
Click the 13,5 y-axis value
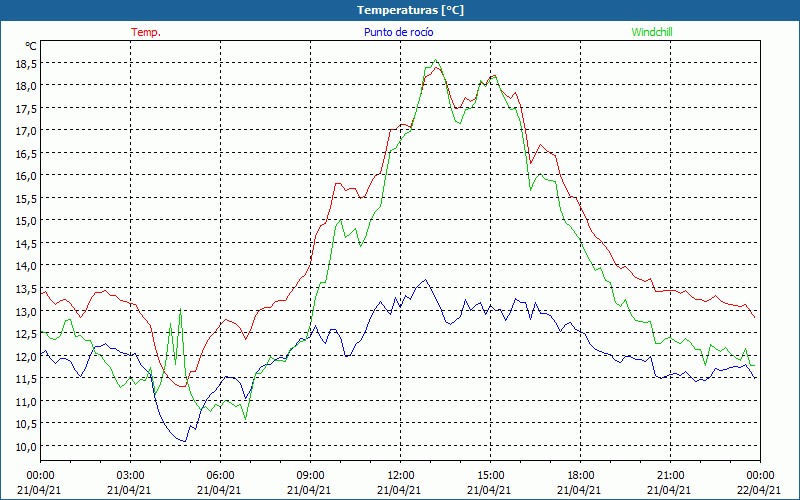pos(25,288)
